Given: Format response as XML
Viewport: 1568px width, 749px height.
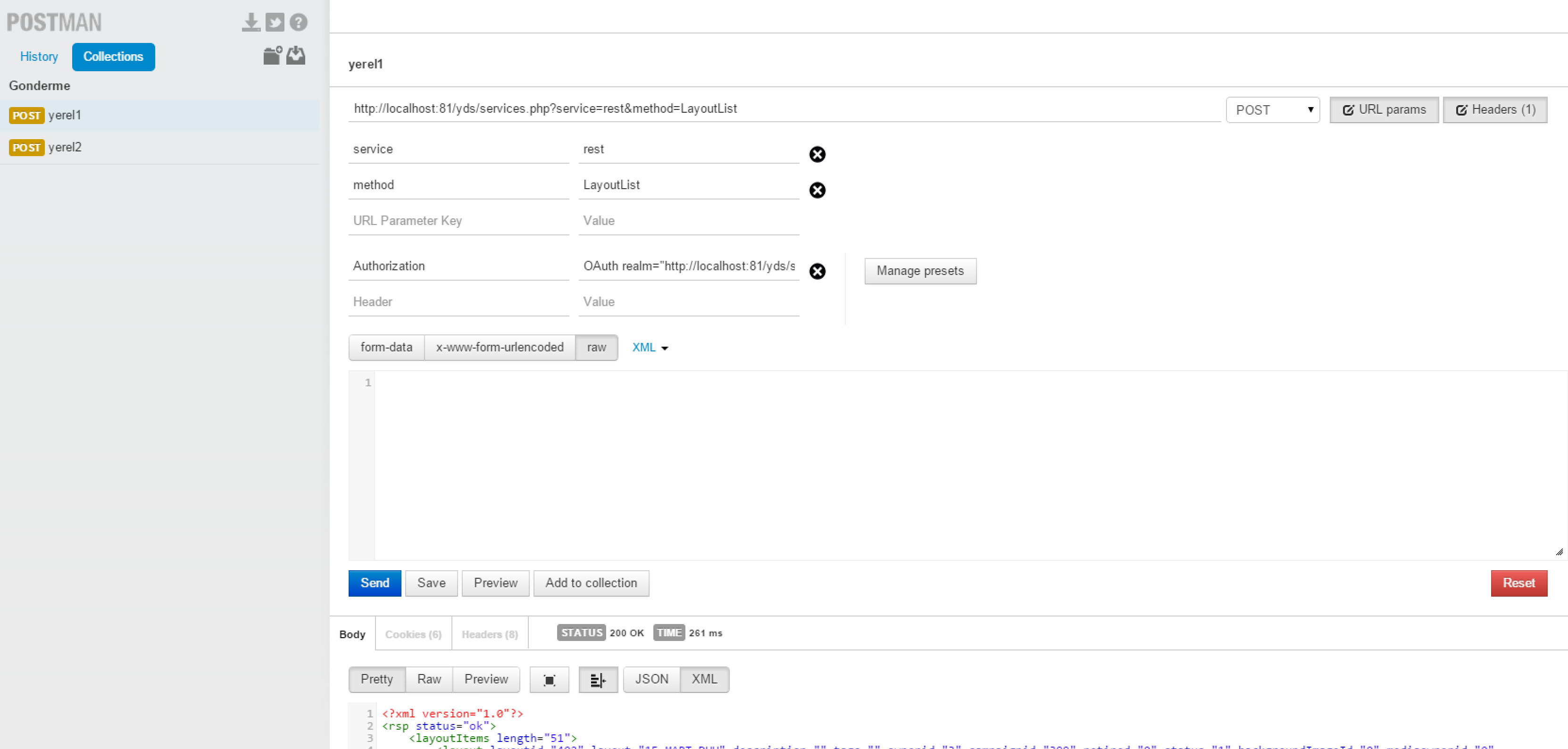Looking at the screenshot, I should point(704,680).
